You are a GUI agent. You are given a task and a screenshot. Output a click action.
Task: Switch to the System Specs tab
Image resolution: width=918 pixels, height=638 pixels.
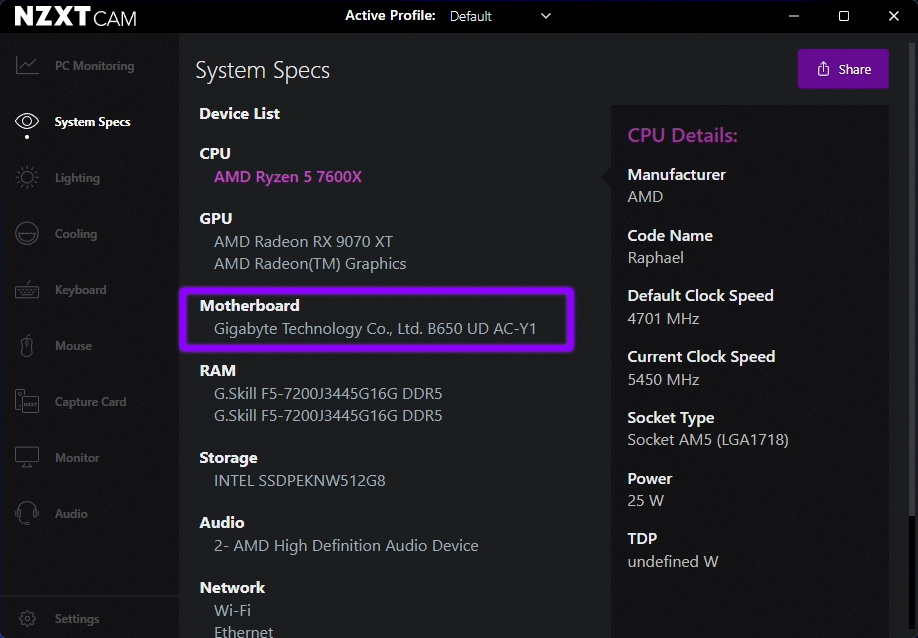click(x=90, y=121)
